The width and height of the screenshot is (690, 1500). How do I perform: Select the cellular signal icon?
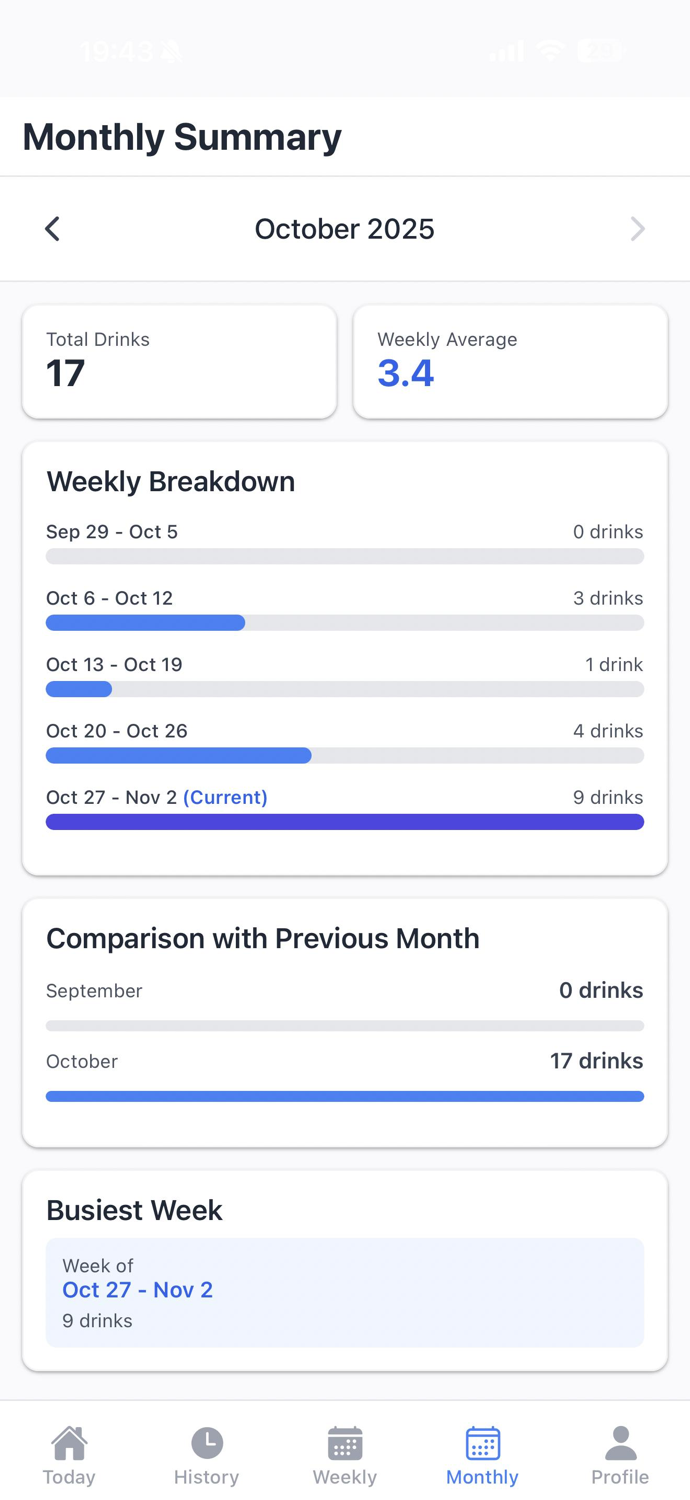[x=505, y=51]
